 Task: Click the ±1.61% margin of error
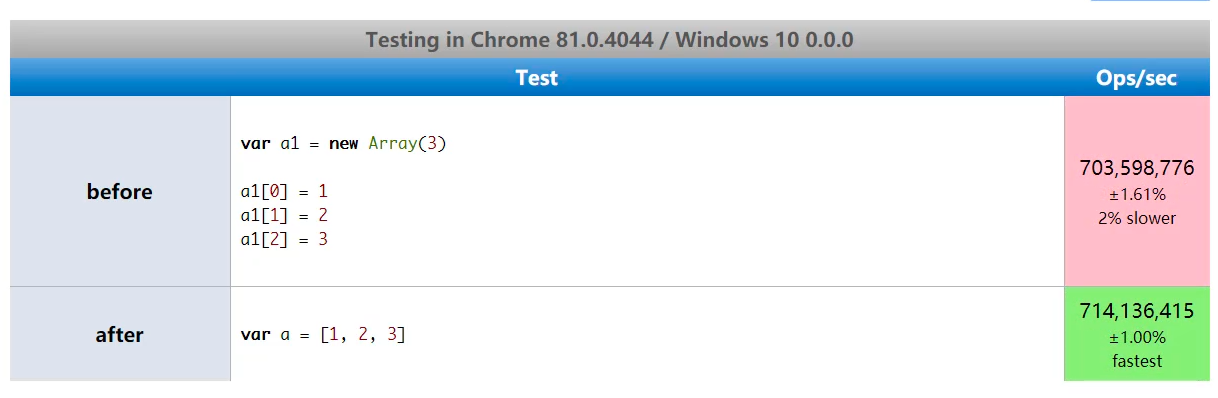1136,195
